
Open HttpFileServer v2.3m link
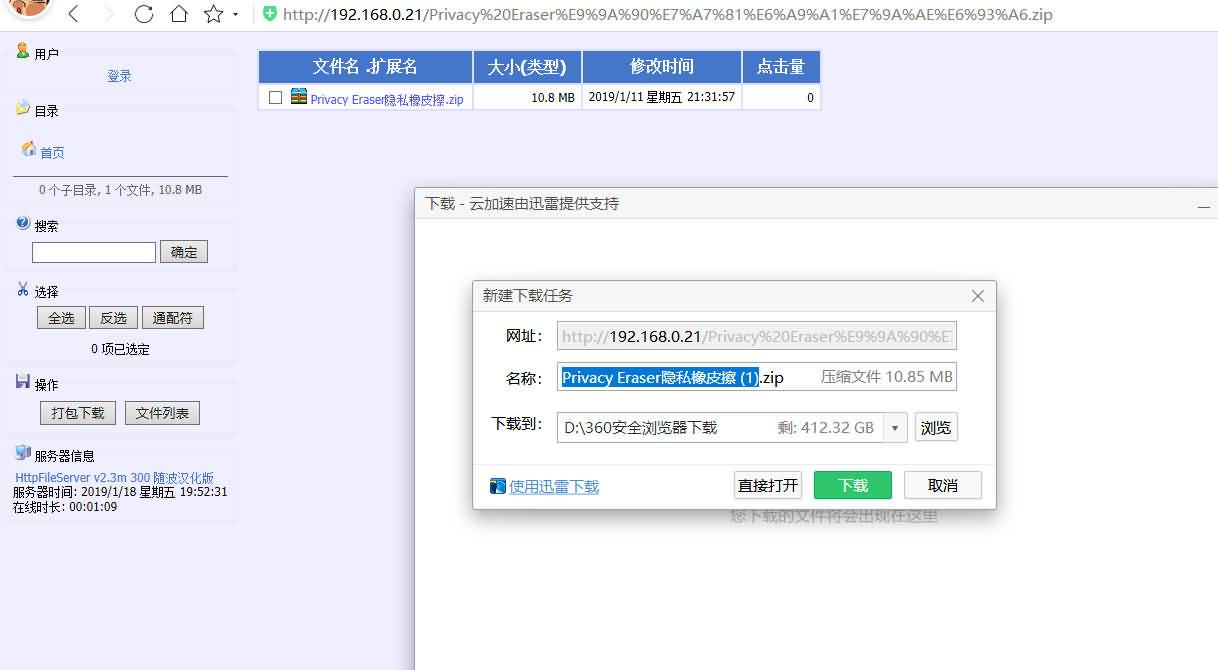click(x=114, y=478)
